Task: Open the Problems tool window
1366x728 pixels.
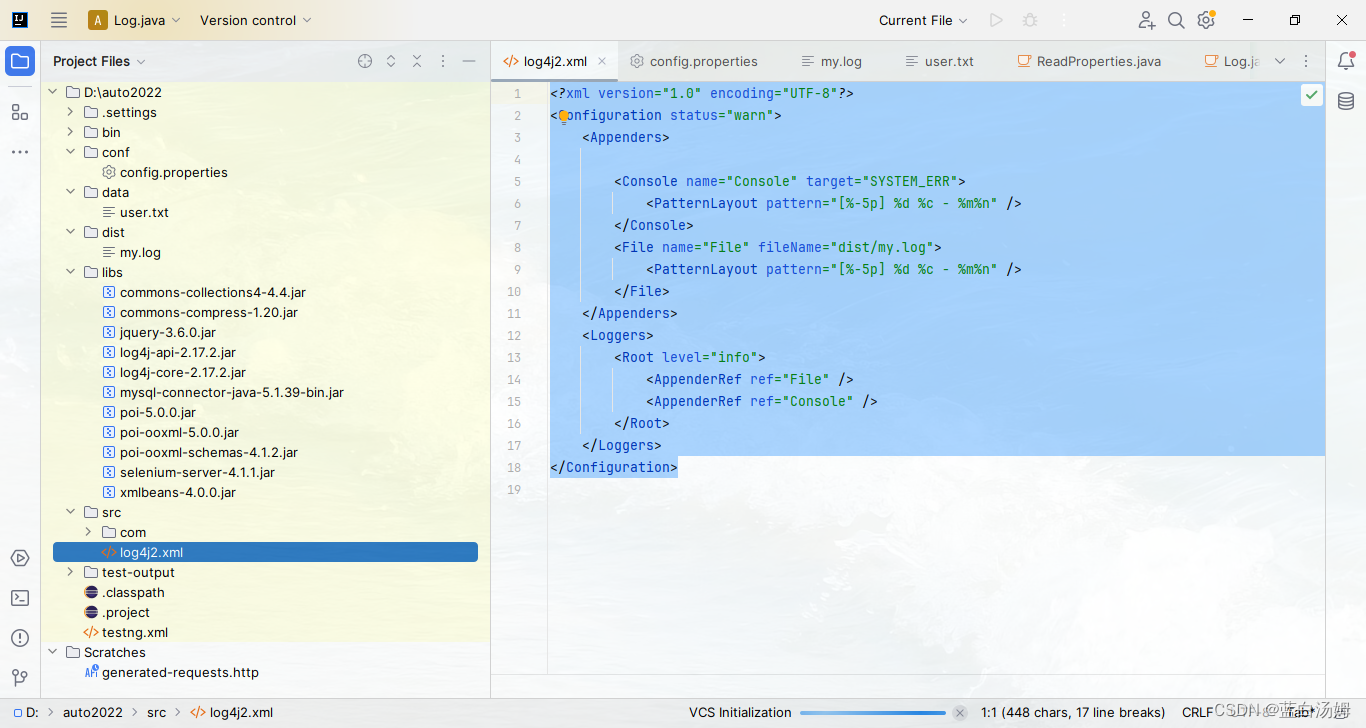Action: pyautogui.click(x=20, y=638)
